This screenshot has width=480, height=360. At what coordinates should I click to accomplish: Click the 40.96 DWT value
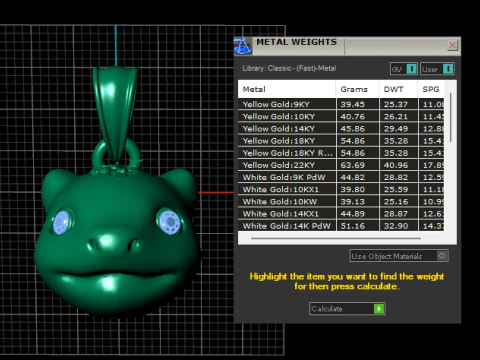point(396,165)
